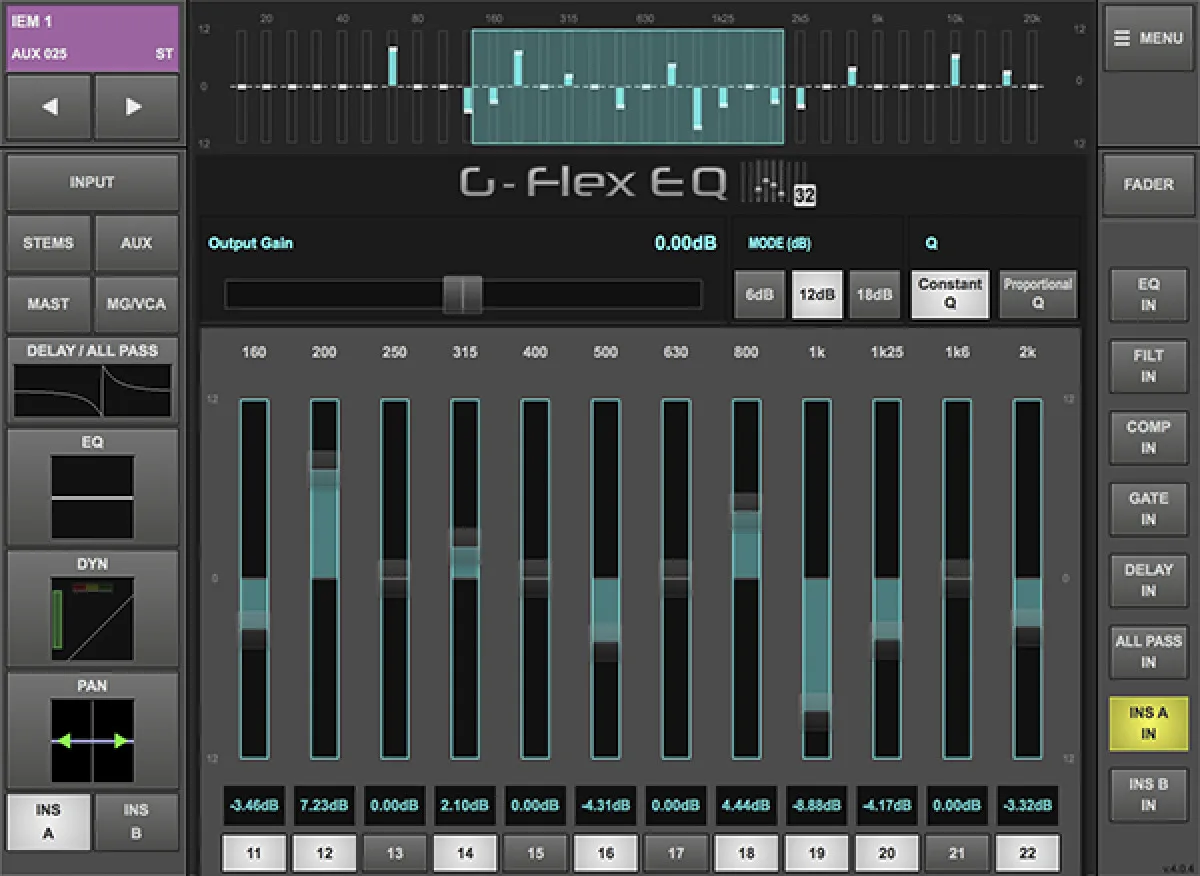Viewport: 1200px width, 876px height.
Task: Click the -8.88dB gain value field
Action: click(x=816, y=806)
